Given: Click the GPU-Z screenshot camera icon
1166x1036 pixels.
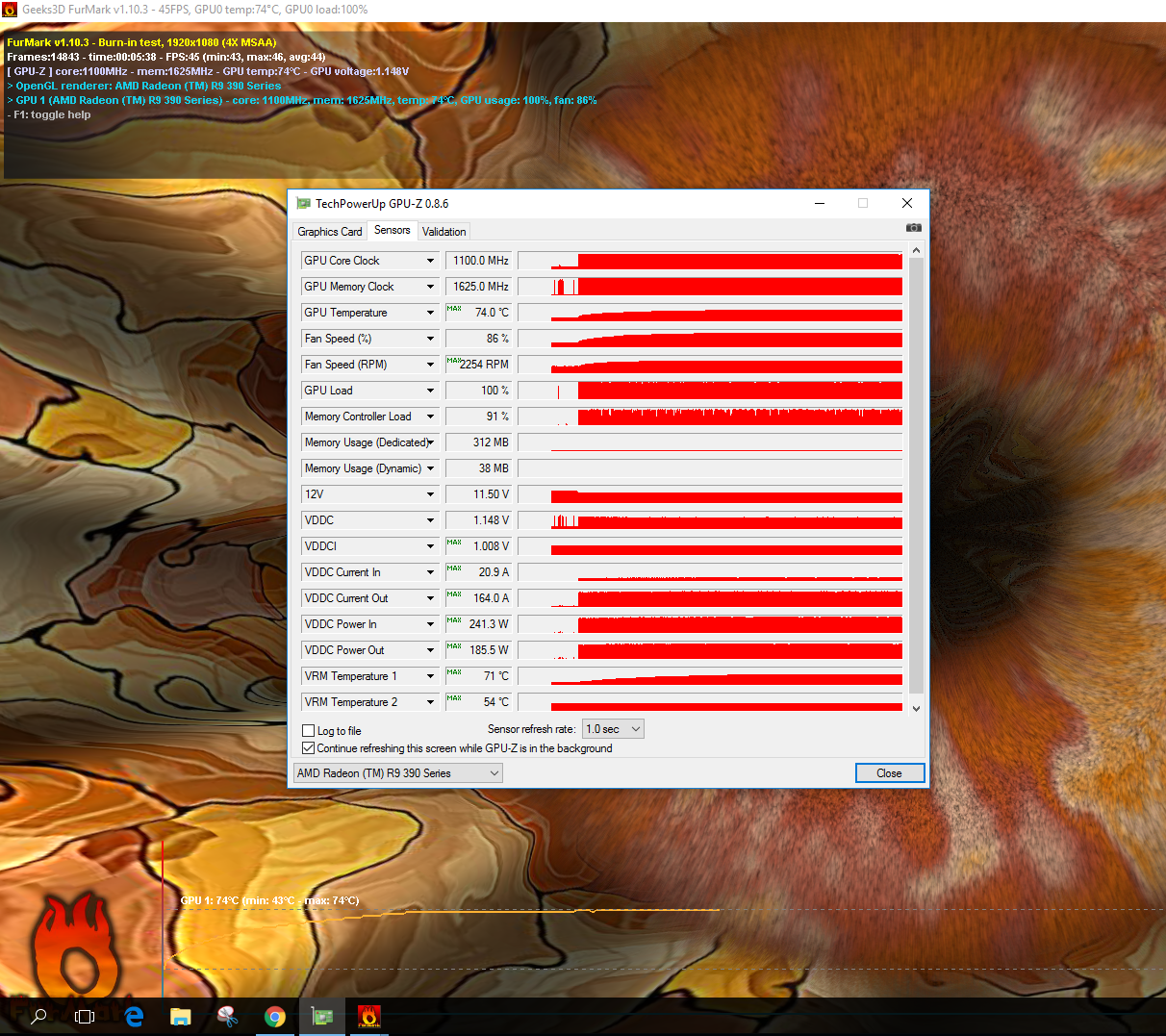Looking at the screenshot, I should (x=914, y=228).
